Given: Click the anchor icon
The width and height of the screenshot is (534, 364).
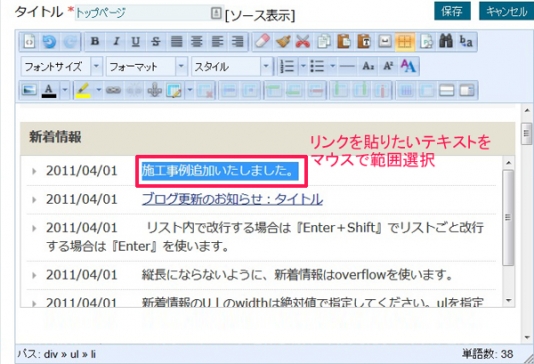Looking at the screenshot, I should 154,91.
